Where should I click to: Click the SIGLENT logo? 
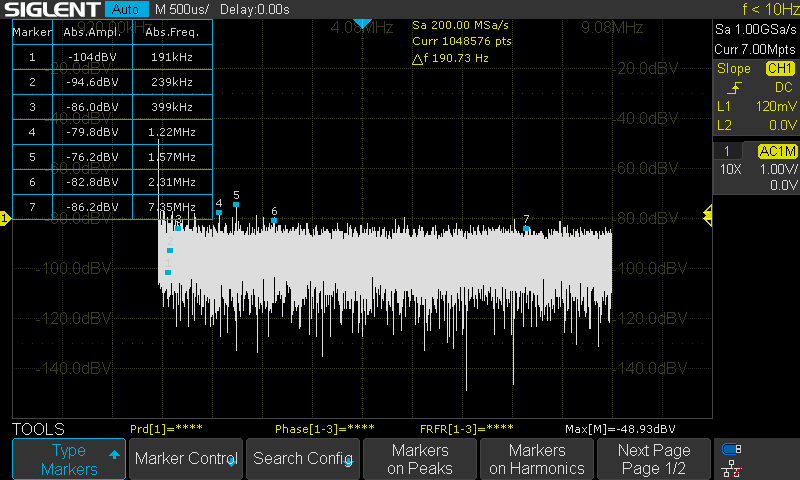pyautogui.click(x=53, y=9)
